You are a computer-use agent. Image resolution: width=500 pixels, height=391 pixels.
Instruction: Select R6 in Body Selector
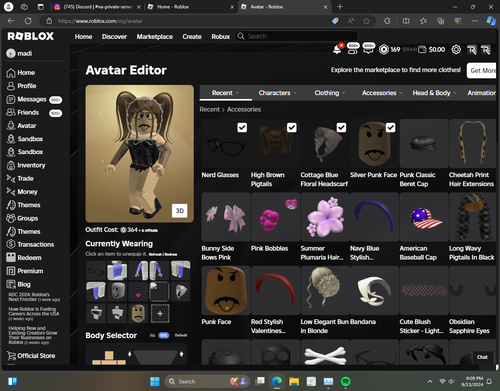[x=153, y=335]
